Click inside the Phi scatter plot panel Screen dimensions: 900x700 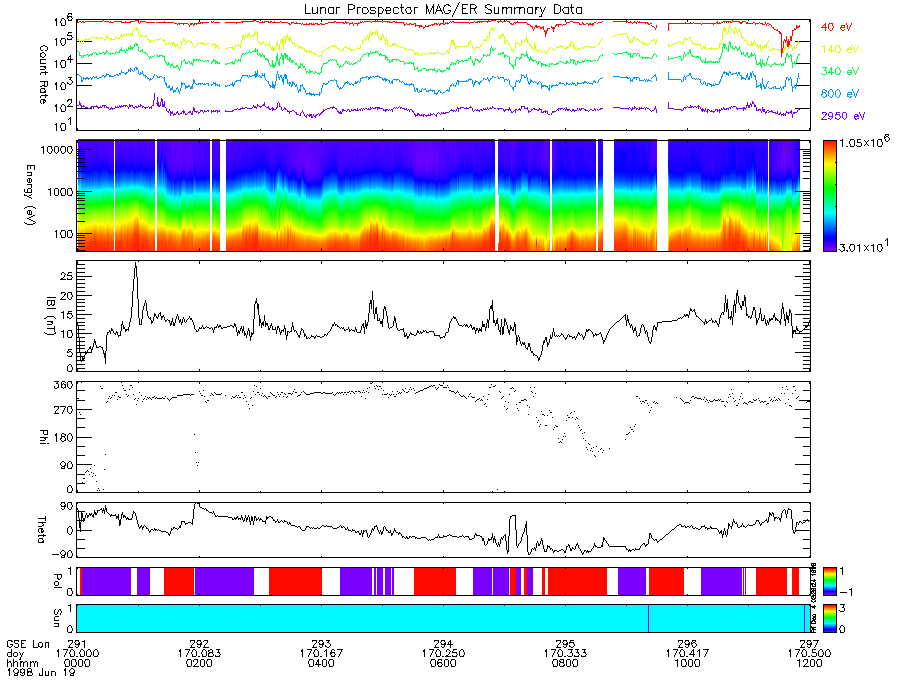point(443,436)
